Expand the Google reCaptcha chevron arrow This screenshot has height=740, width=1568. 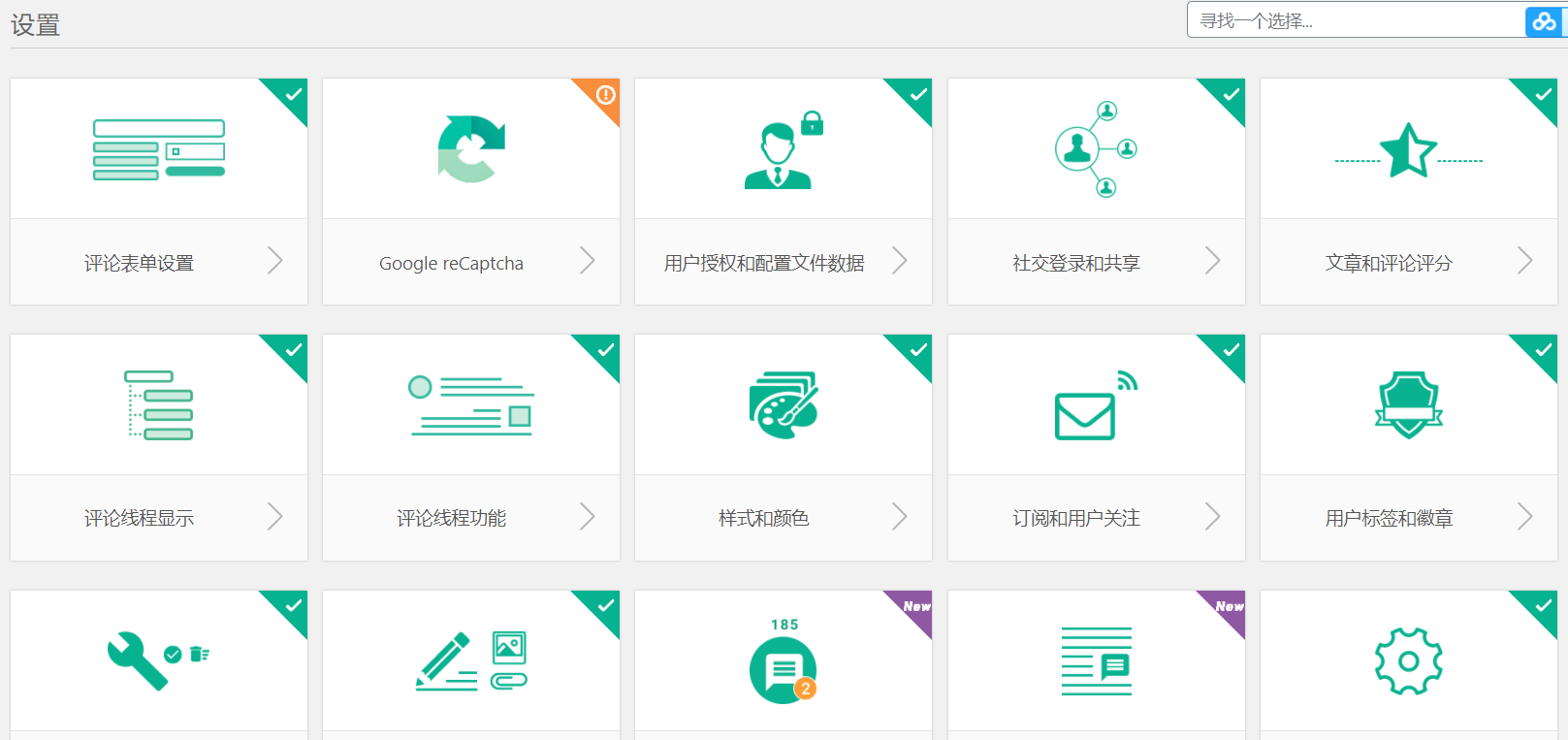pyautogui.click(x=587, y=261)
